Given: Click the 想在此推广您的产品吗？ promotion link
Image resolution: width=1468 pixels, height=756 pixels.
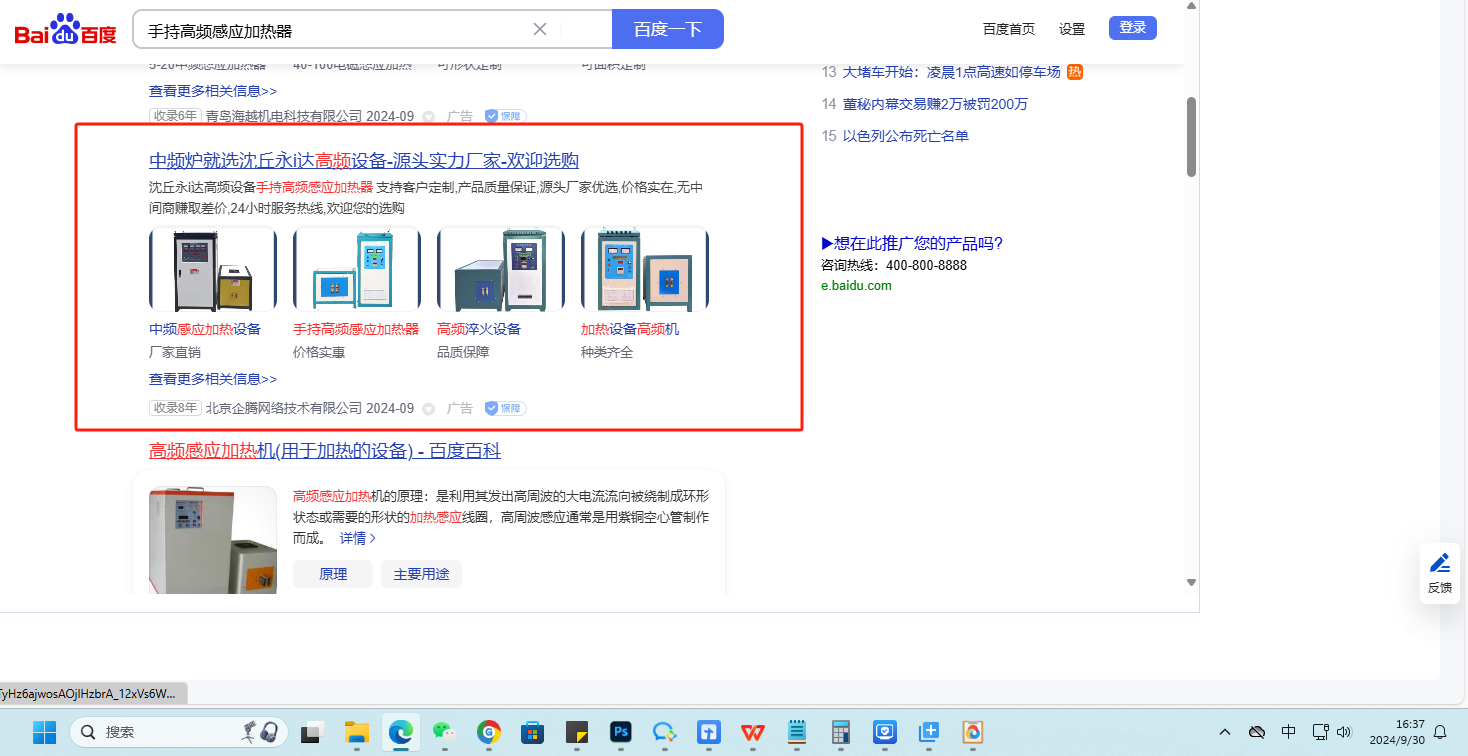Looking at the screenshot, I should [912, 243].
